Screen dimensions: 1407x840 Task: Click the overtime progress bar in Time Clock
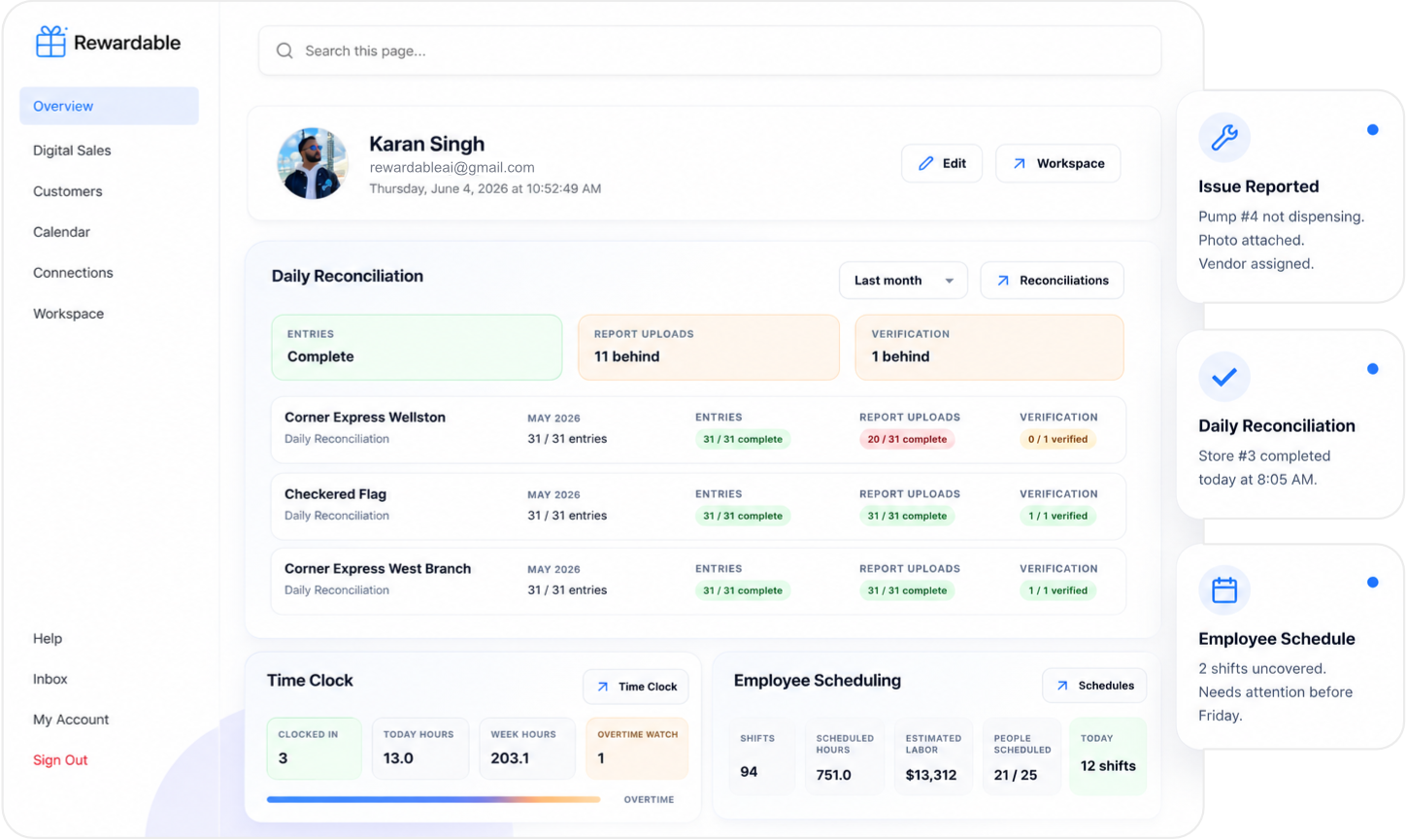coord(433,800)
